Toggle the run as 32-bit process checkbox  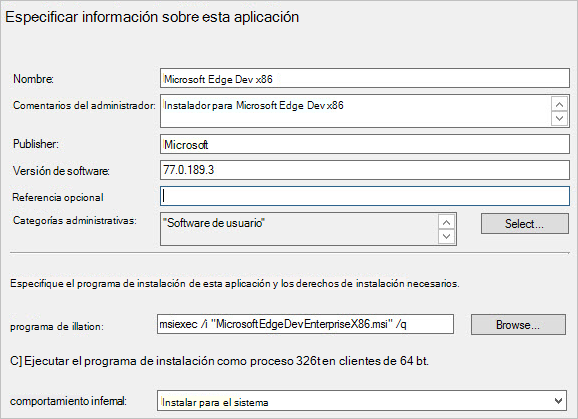coord(16,361)
